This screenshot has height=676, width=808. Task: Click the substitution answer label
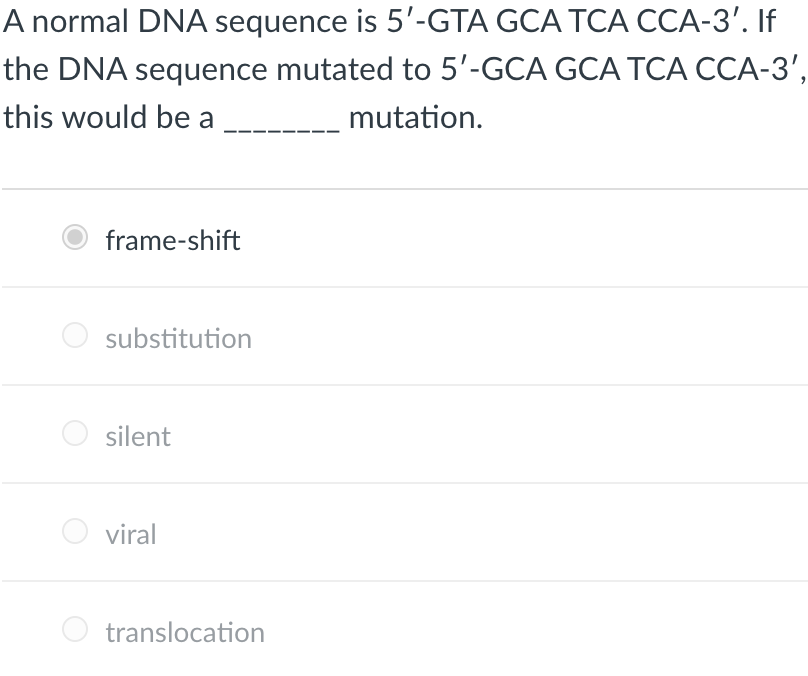coord(178,339)
